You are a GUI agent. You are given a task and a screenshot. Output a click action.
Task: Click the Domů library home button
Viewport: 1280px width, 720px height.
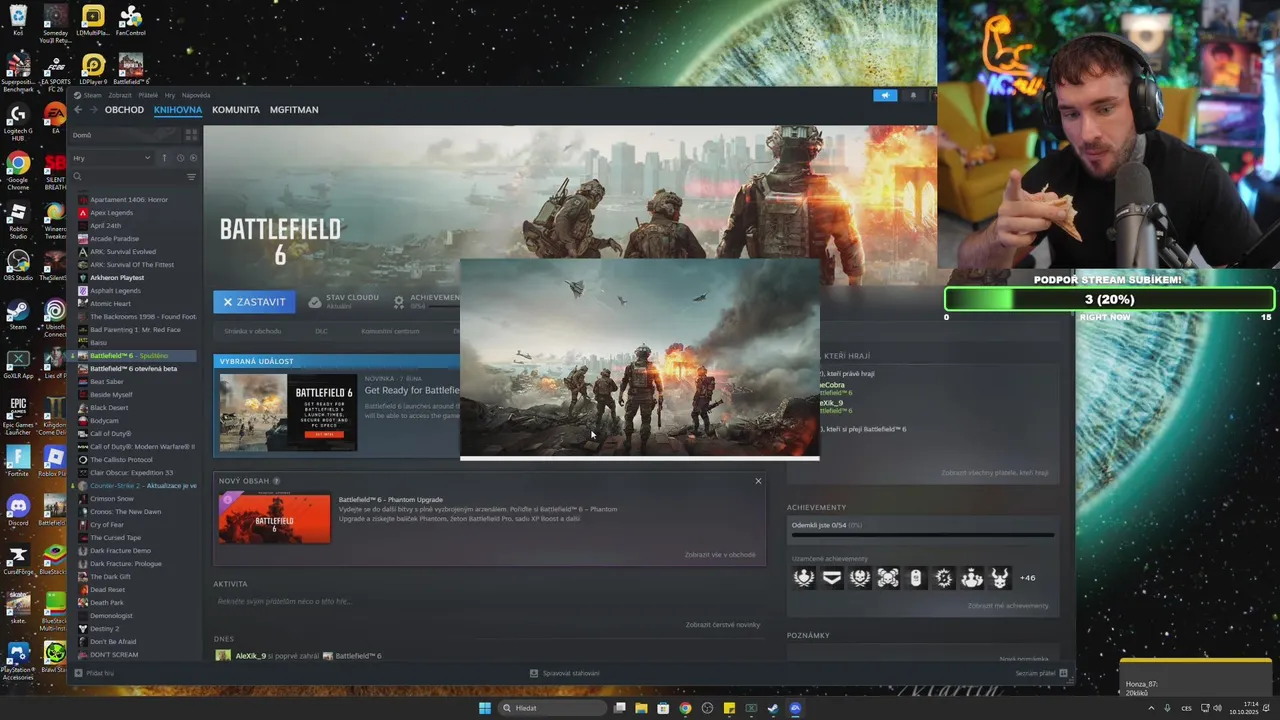(x=125, y=134)
